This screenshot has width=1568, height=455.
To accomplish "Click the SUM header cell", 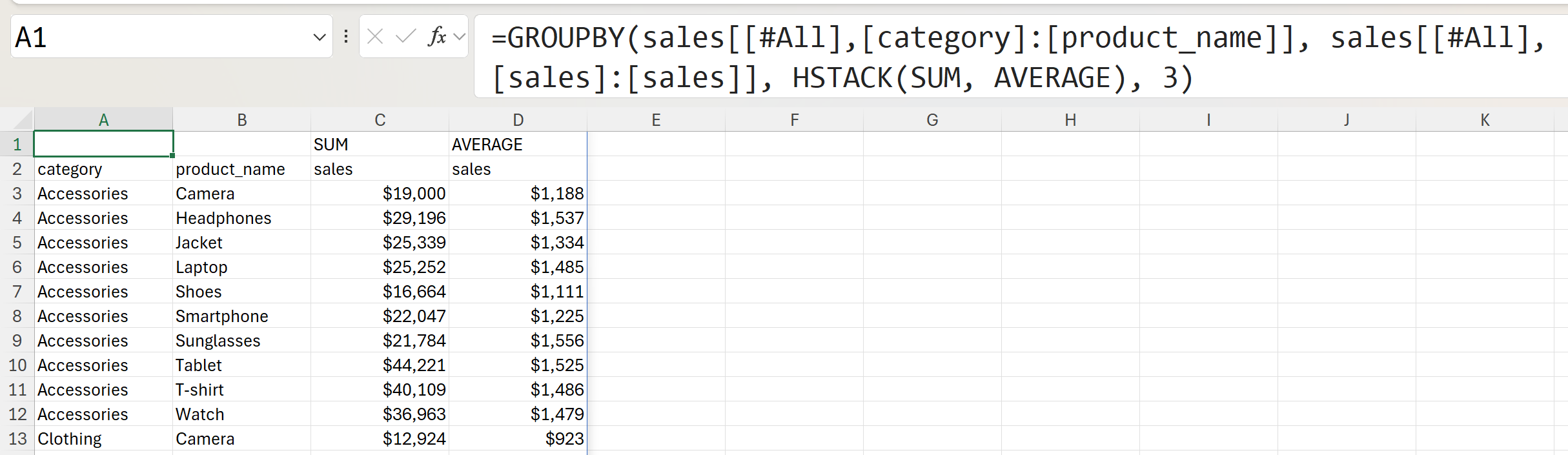I will coord(380,145).
